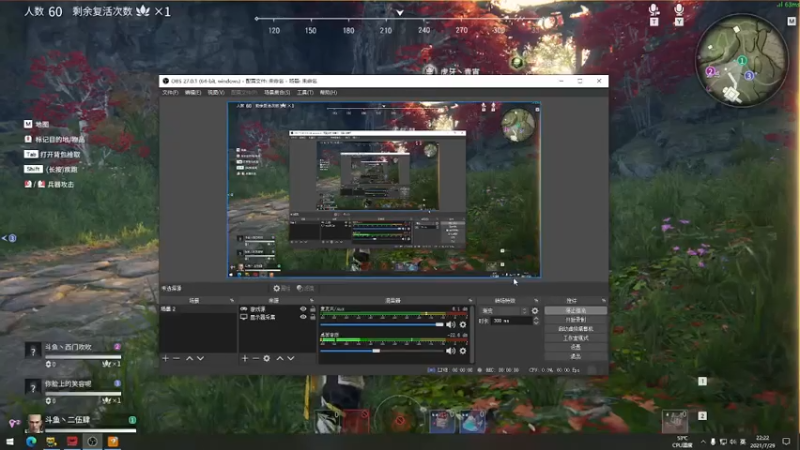The image size is (800, 450).
Task: Click the tray volume speaker icon
Action: tap(733, 442)
